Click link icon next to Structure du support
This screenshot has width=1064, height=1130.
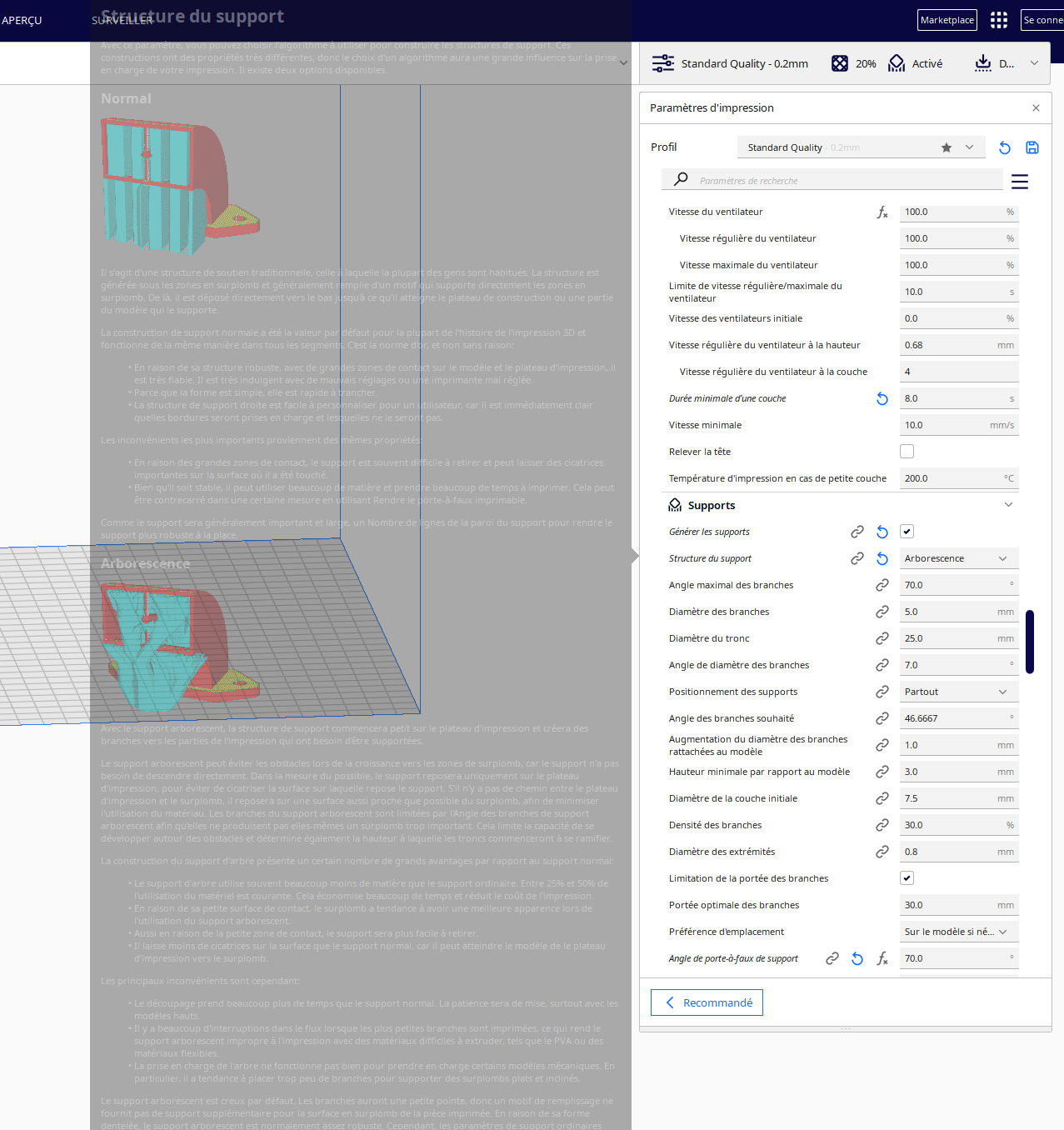(857, 559)
